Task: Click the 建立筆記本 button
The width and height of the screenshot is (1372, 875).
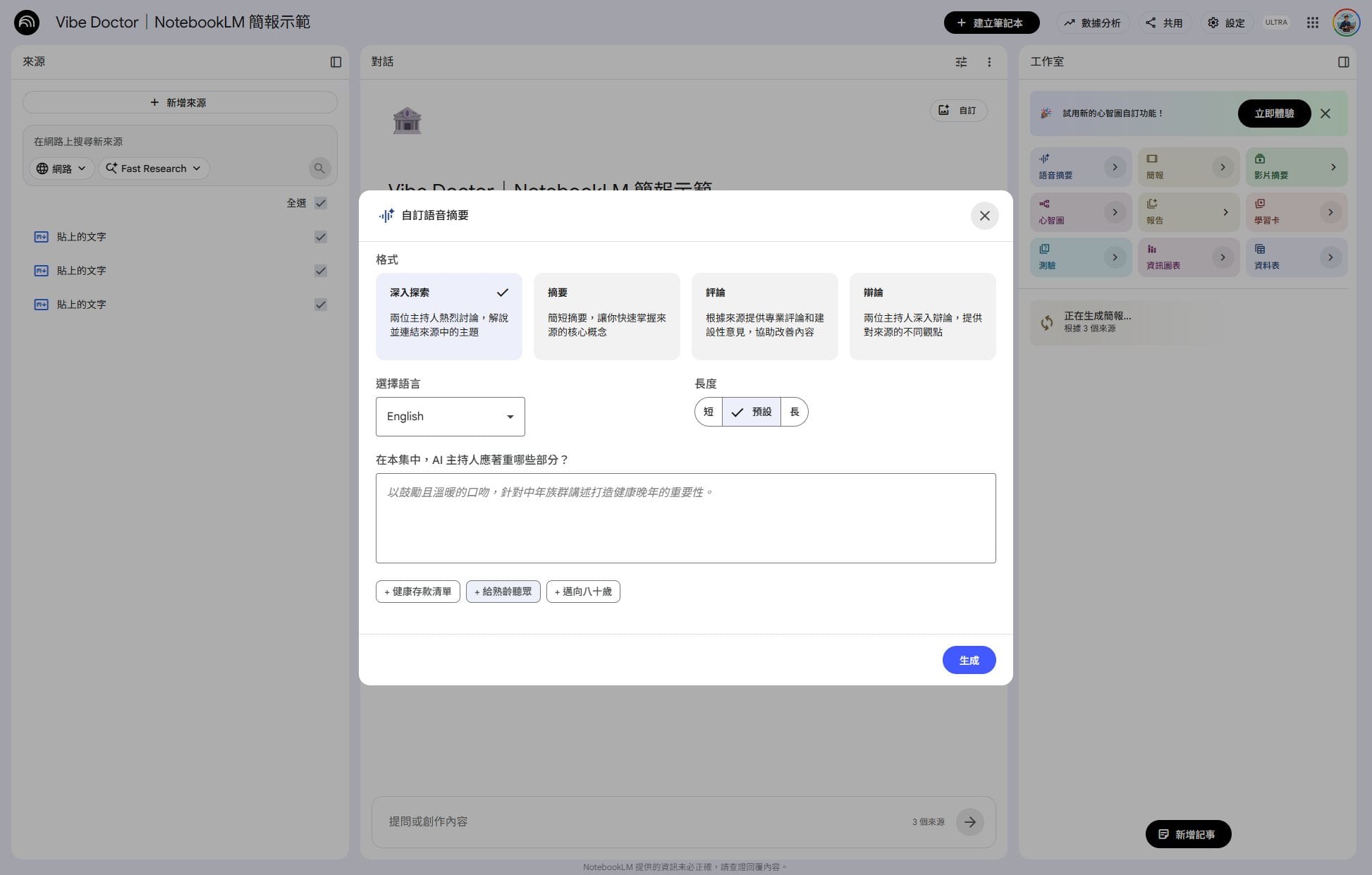Action: click(991, 23)
